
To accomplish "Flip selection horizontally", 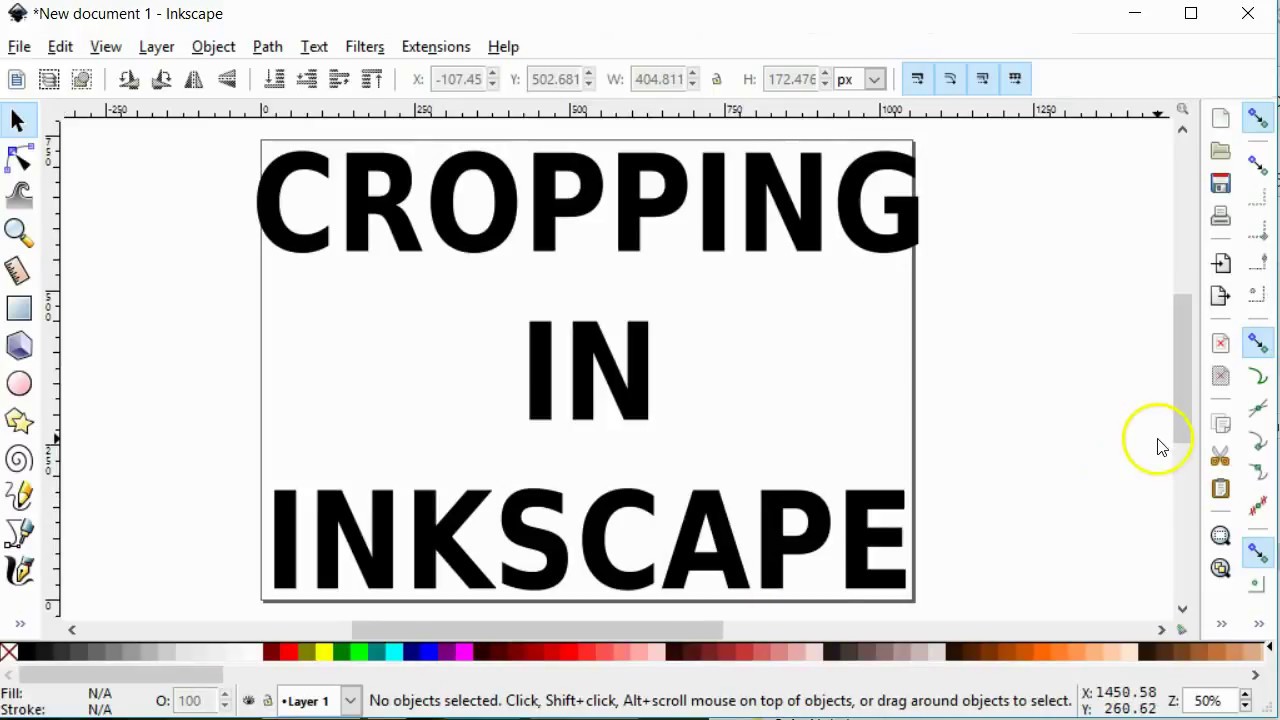I will pyautogui.click(x=194, y=79).
